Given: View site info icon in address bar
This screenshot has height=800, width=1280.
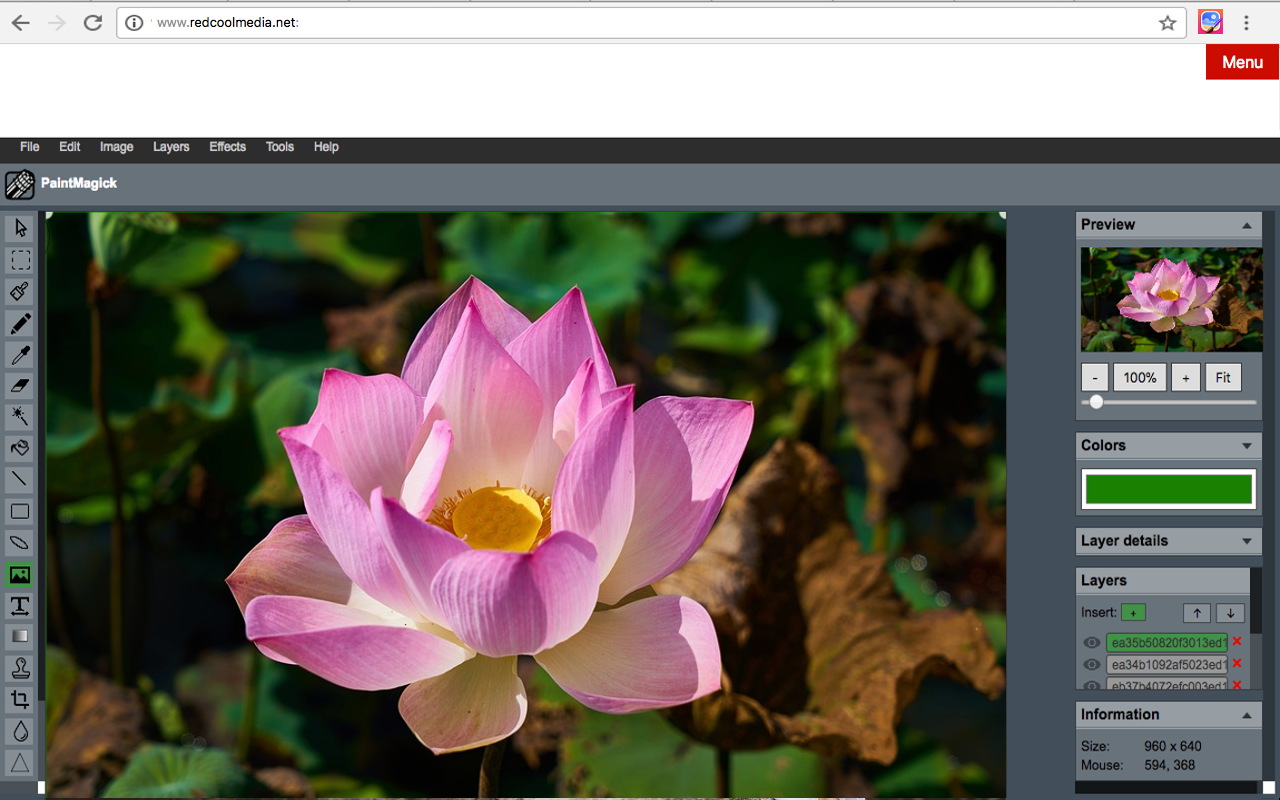Looking at the screenshot, I should (x=135, y=23).
